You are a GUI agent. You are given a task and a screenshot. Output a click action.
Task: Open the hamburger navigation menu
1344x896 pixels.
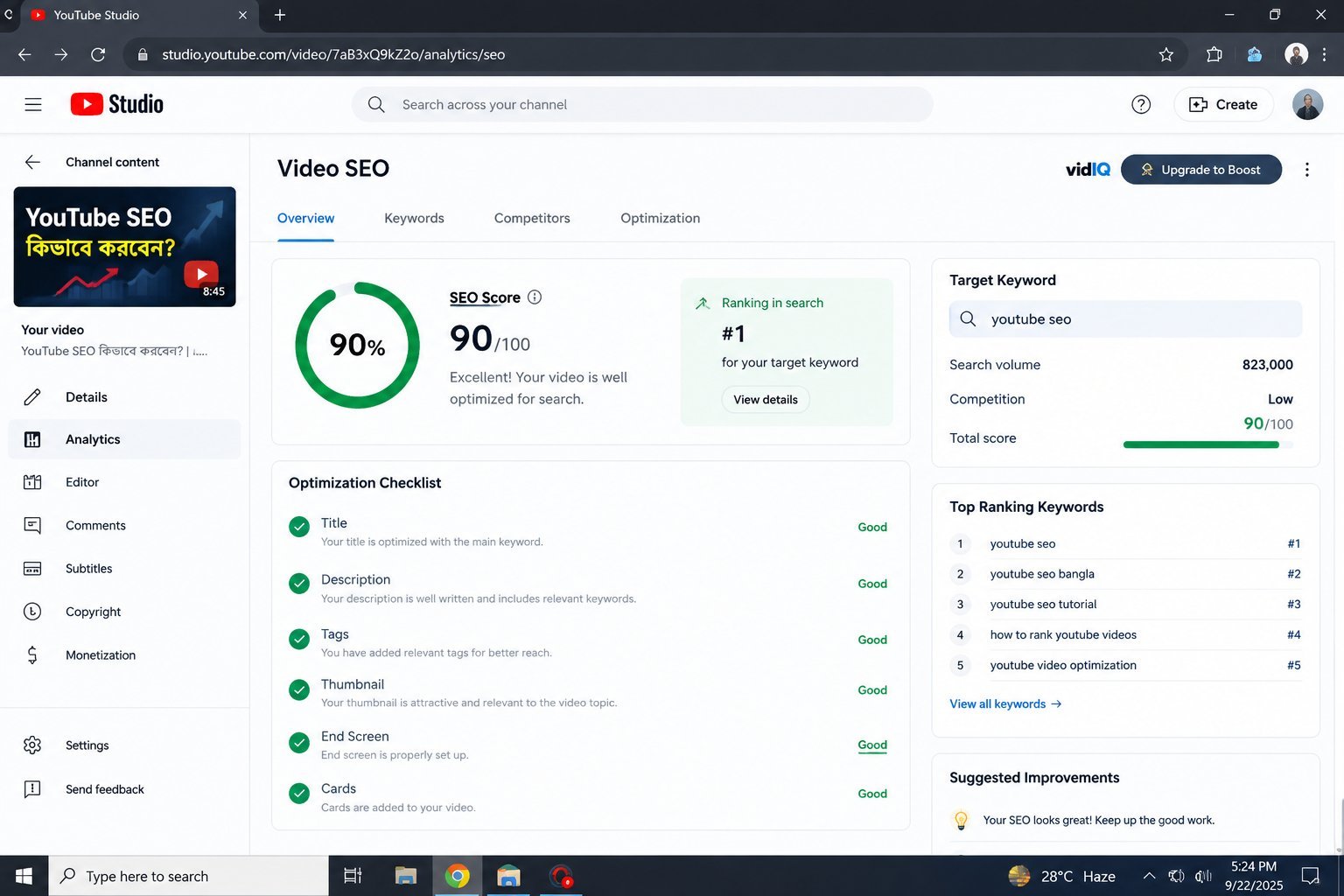[33, 105]
